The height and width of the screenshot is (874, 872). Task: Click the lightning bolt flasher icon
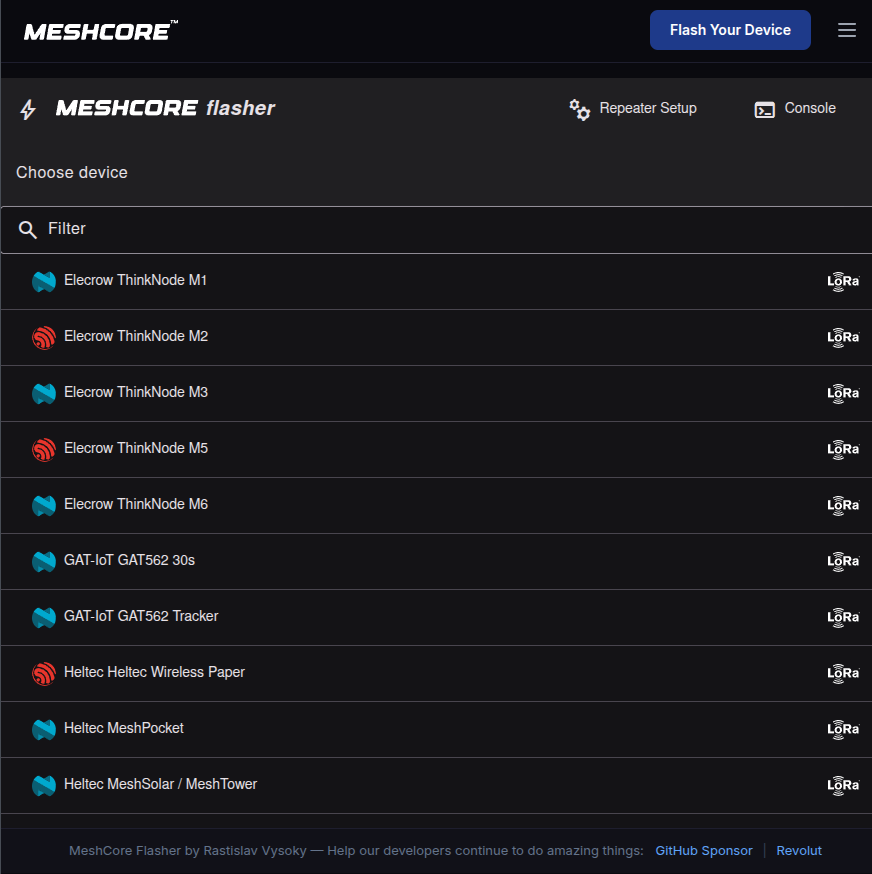point(28,109)
